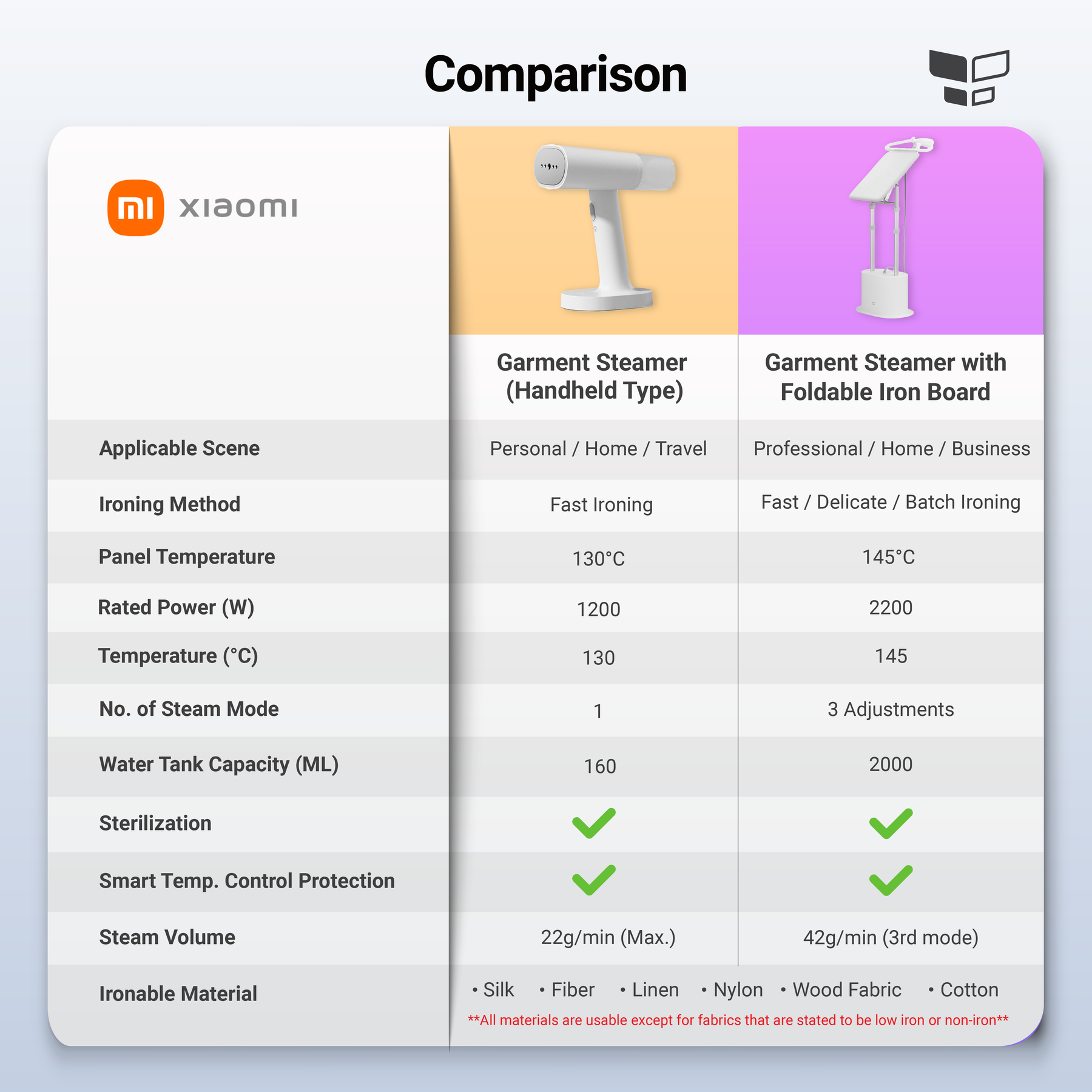1092x1092 pixels.
Task: Click the Fast / Delicate / Batch Ironing value
Action: (x=891, y=502)
